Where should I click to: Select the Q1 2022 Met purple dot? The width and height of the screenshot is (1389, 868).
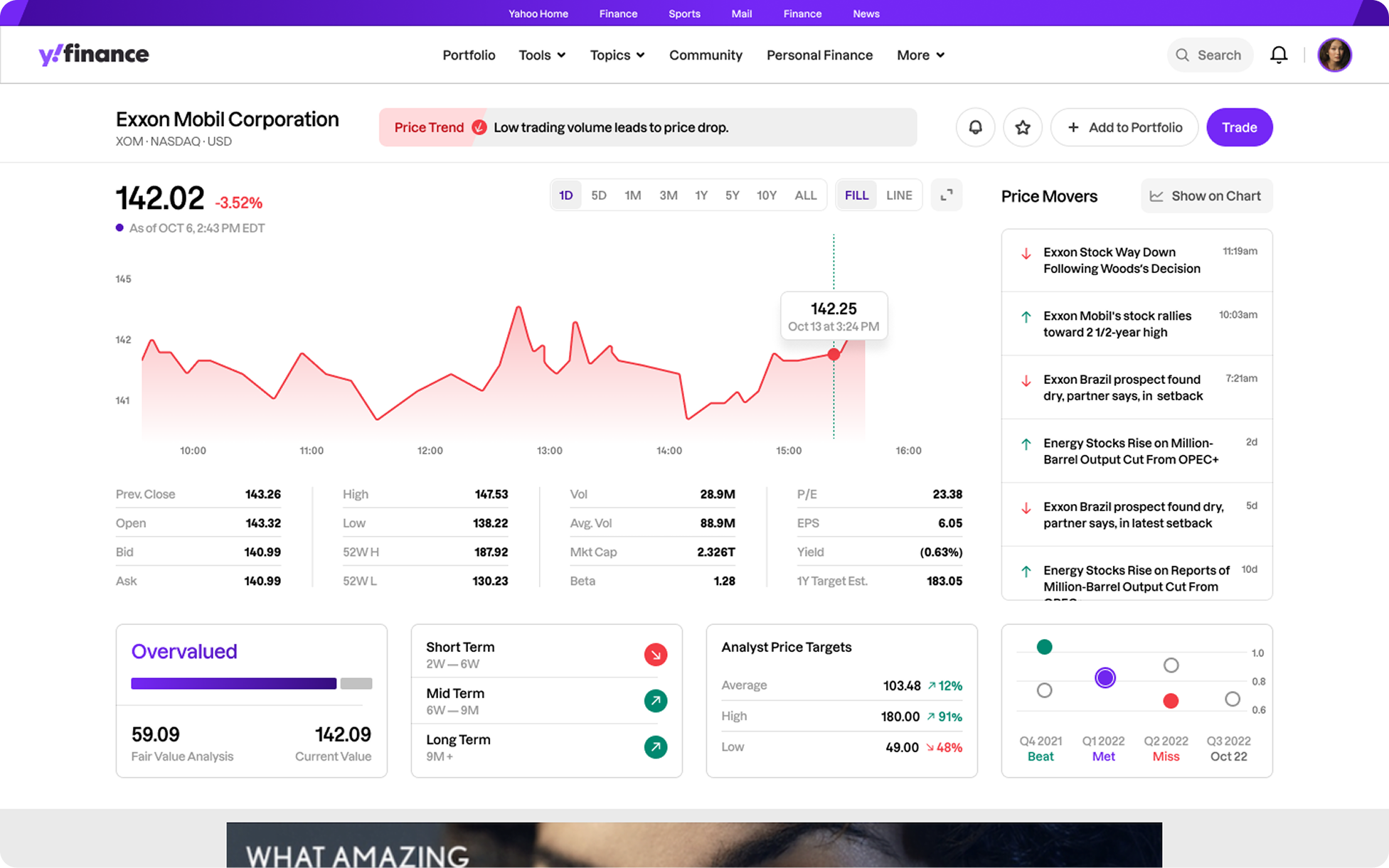pyautogui.click(x=1105, y=677)
